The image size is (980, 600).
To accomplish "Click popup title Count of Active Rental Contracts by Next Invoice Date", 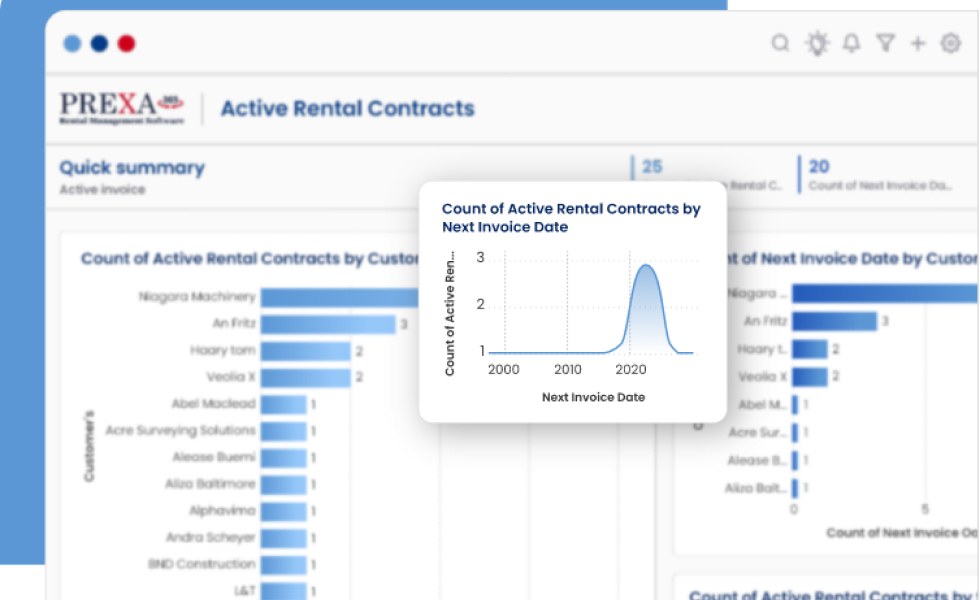I will pos(571,218).
